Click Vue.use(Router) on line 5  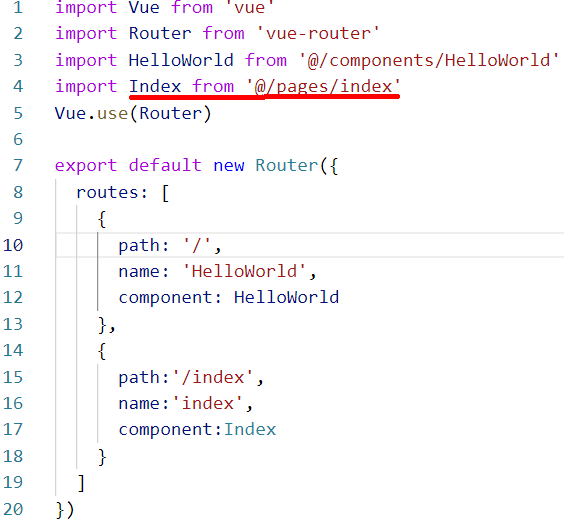133,113
